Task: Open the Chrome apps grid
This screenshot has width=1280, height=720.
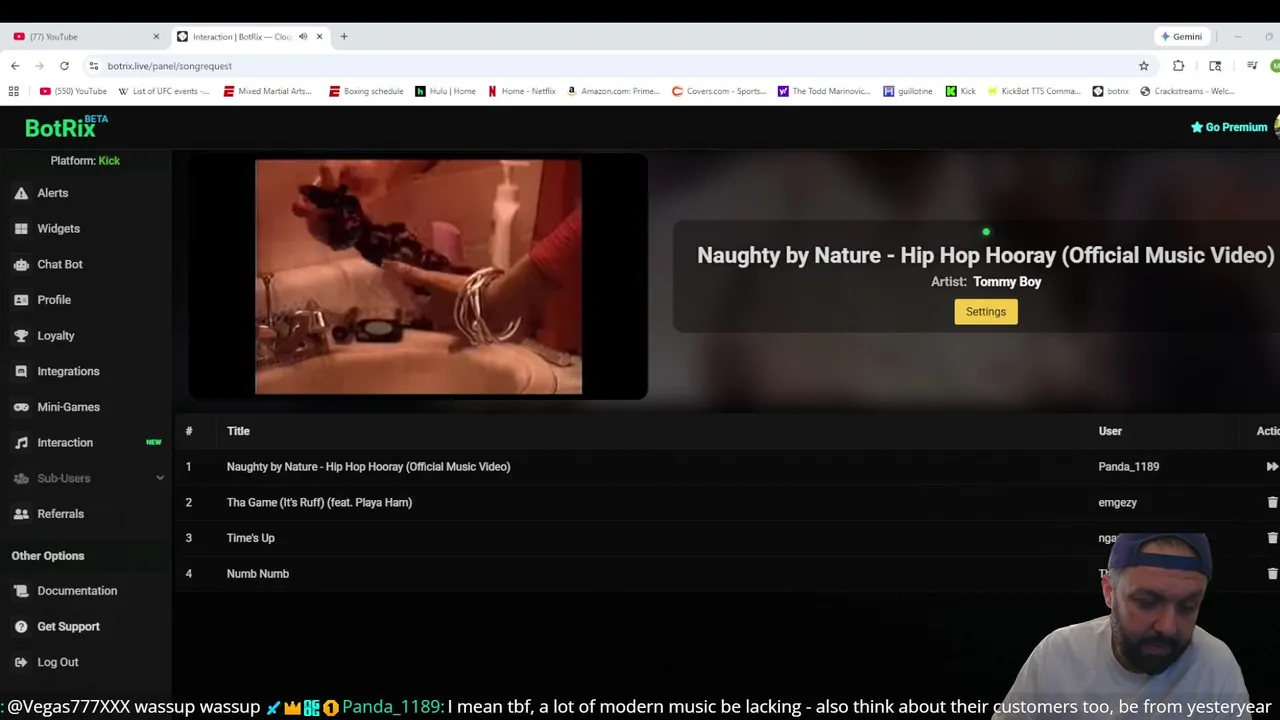Action: (13, 91)
